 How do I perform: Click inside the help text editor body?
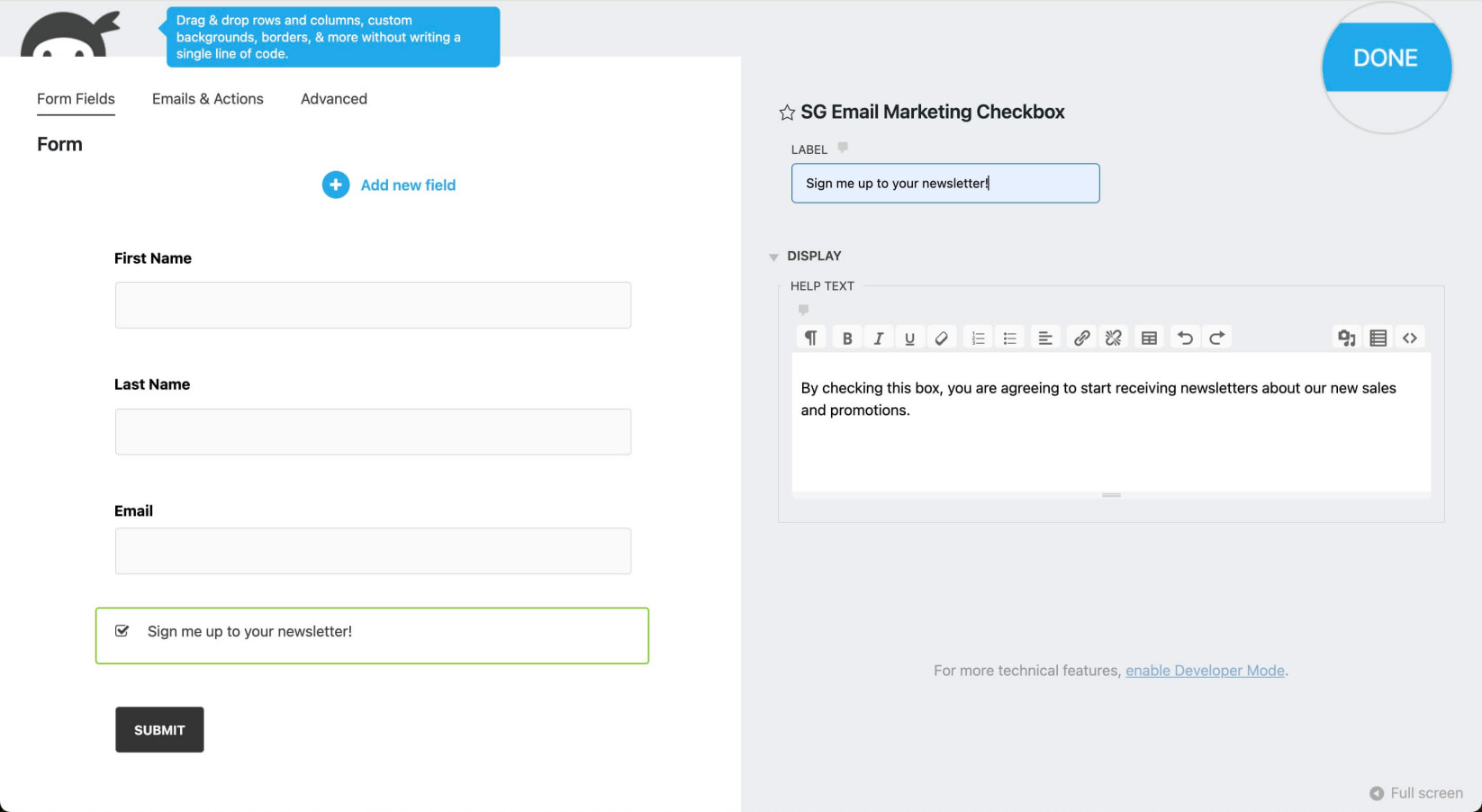(1111, 423)
